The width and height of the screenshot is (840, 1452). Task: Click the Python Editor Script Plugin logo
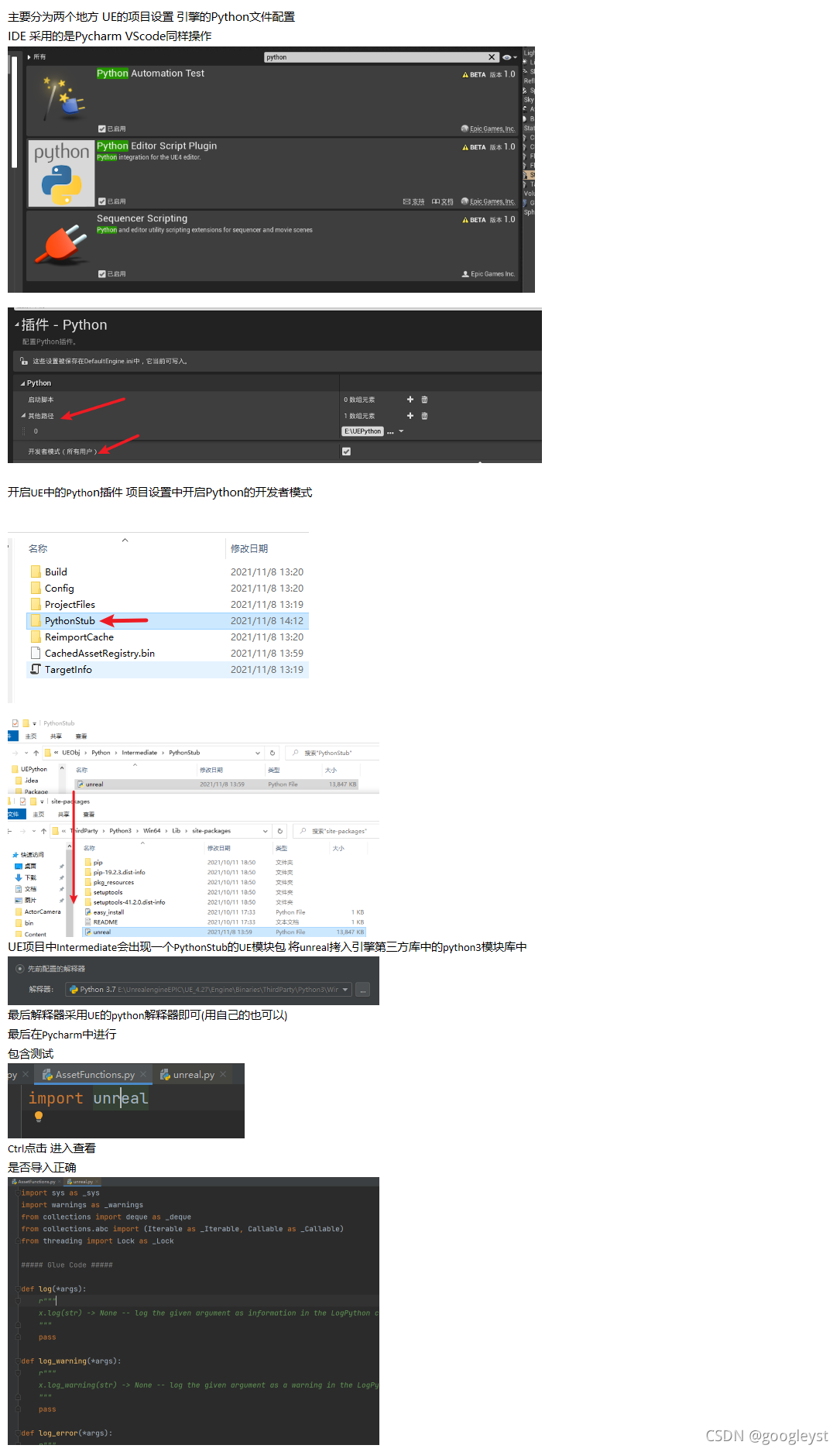(61, 173)
